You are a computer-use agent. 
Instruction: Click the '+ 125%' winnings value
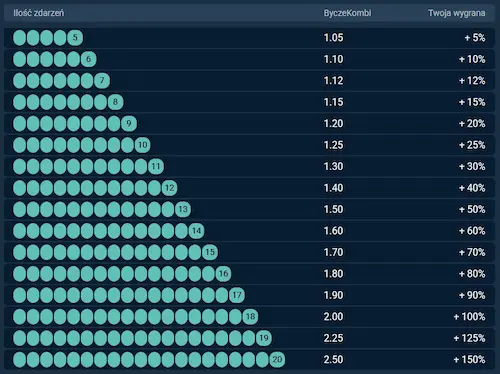tap(469, 338)
